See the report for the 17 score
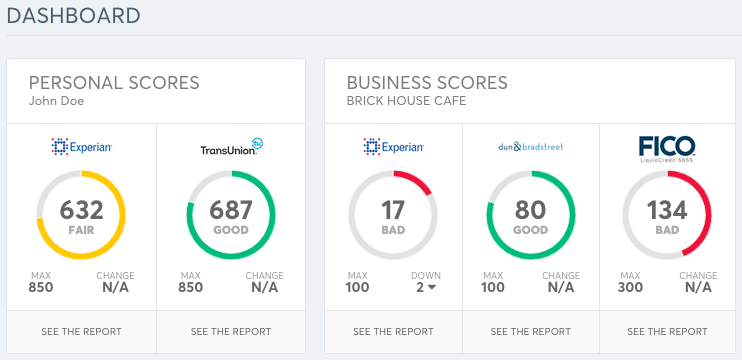The height and width of the screenshot is (360, 742). [393, 332]
